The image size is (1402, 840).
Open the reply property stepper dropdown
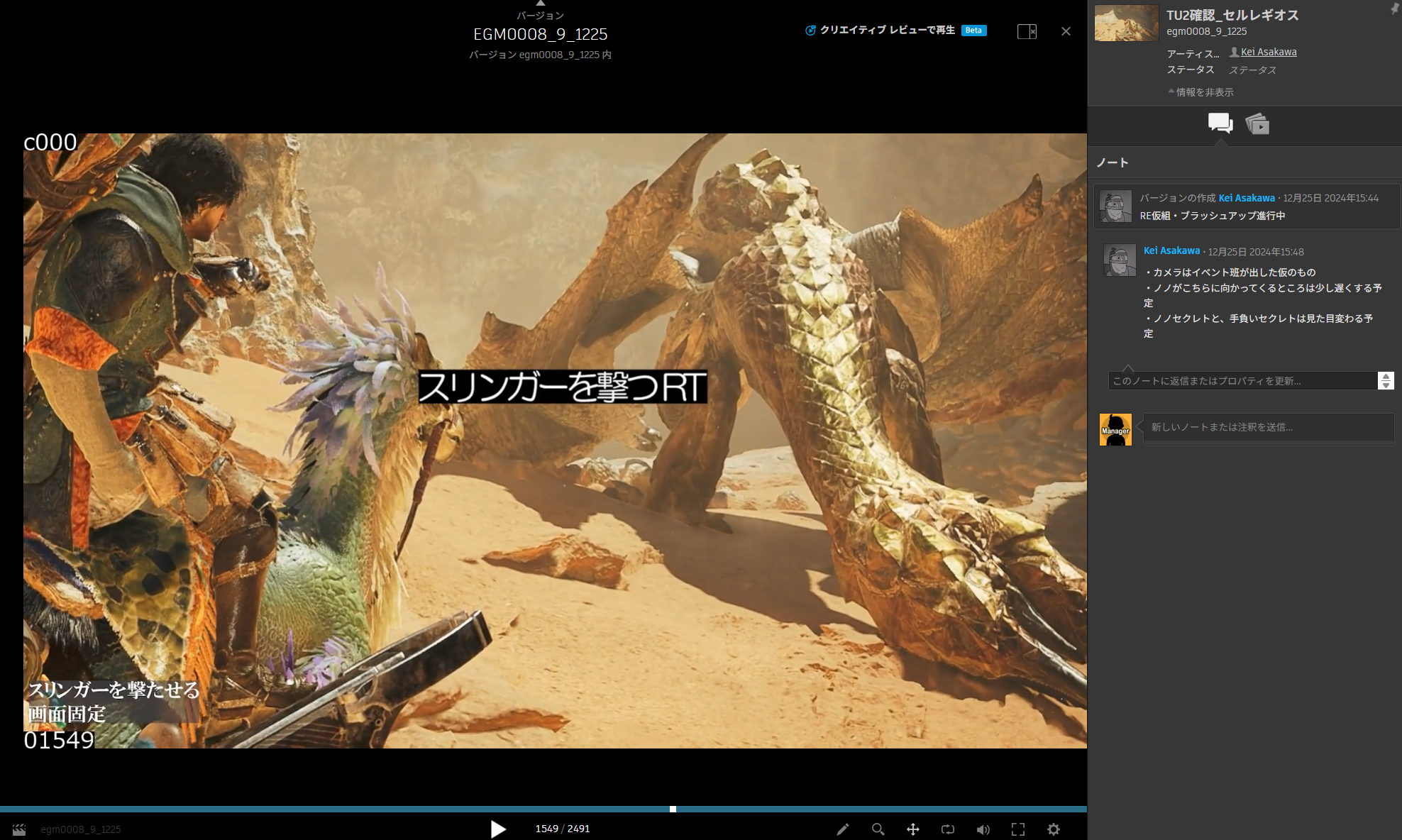coord(1385,381)
